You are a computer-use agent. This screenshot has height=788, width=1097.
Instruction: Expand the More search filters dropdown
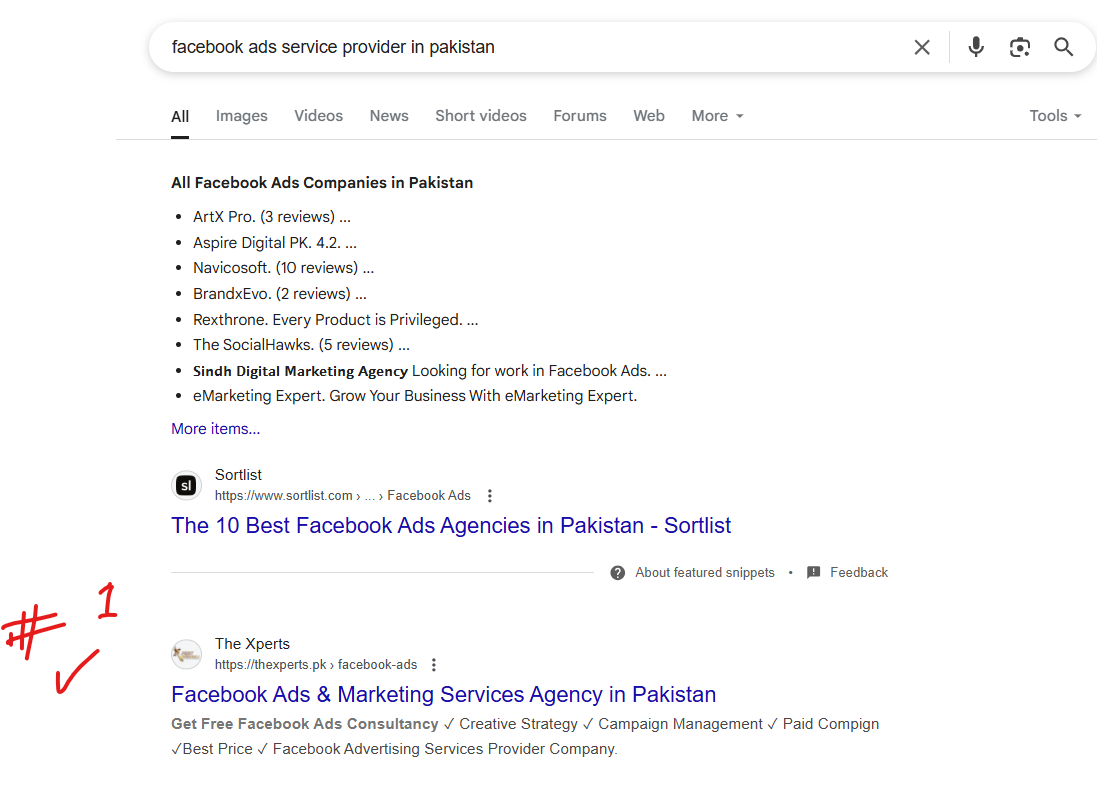tap(717, 115)
